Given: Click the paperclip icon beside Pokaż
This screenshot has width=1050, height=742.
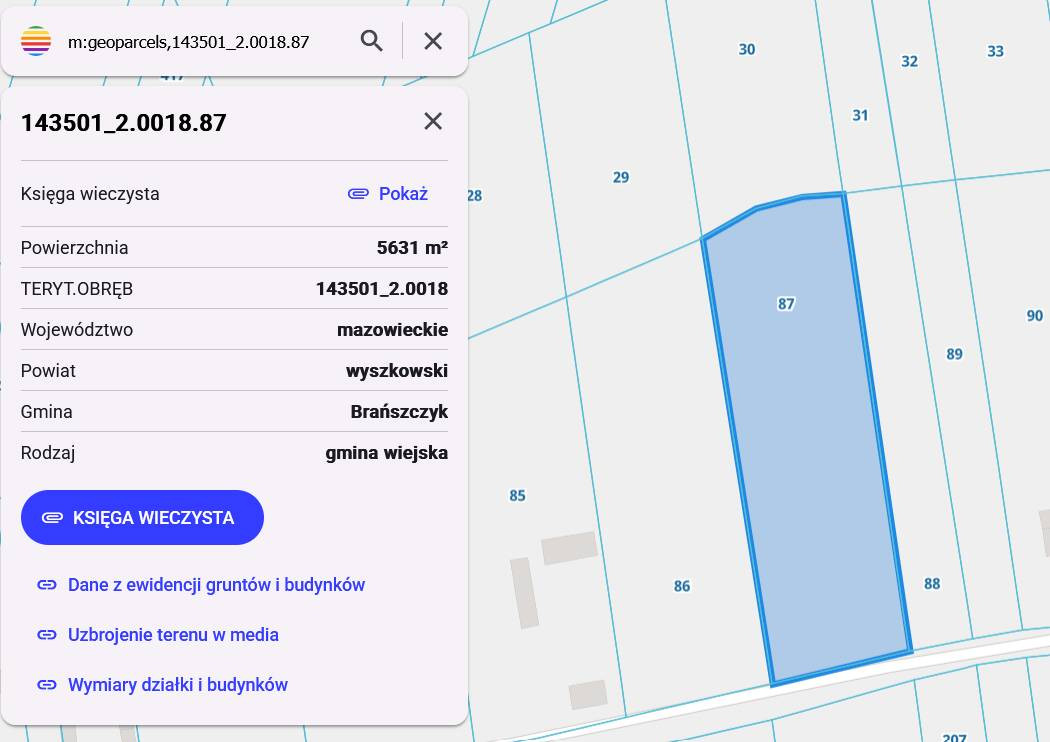Looking at the screenshot, I should coord(358,194).
